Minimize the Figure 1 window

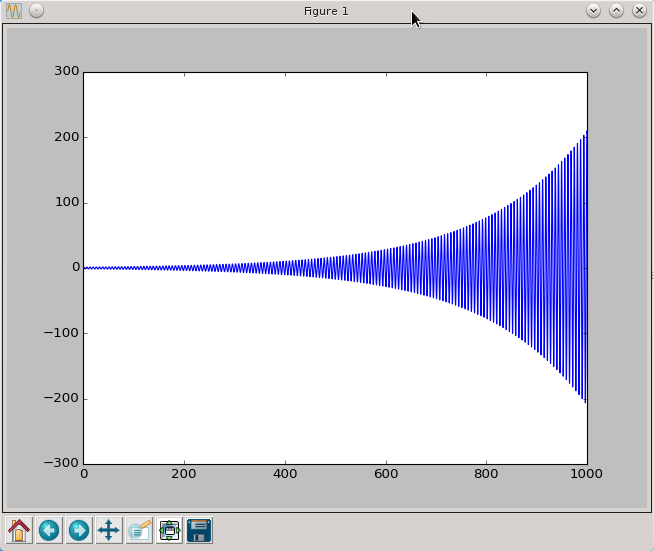click(x=593, y=10)
